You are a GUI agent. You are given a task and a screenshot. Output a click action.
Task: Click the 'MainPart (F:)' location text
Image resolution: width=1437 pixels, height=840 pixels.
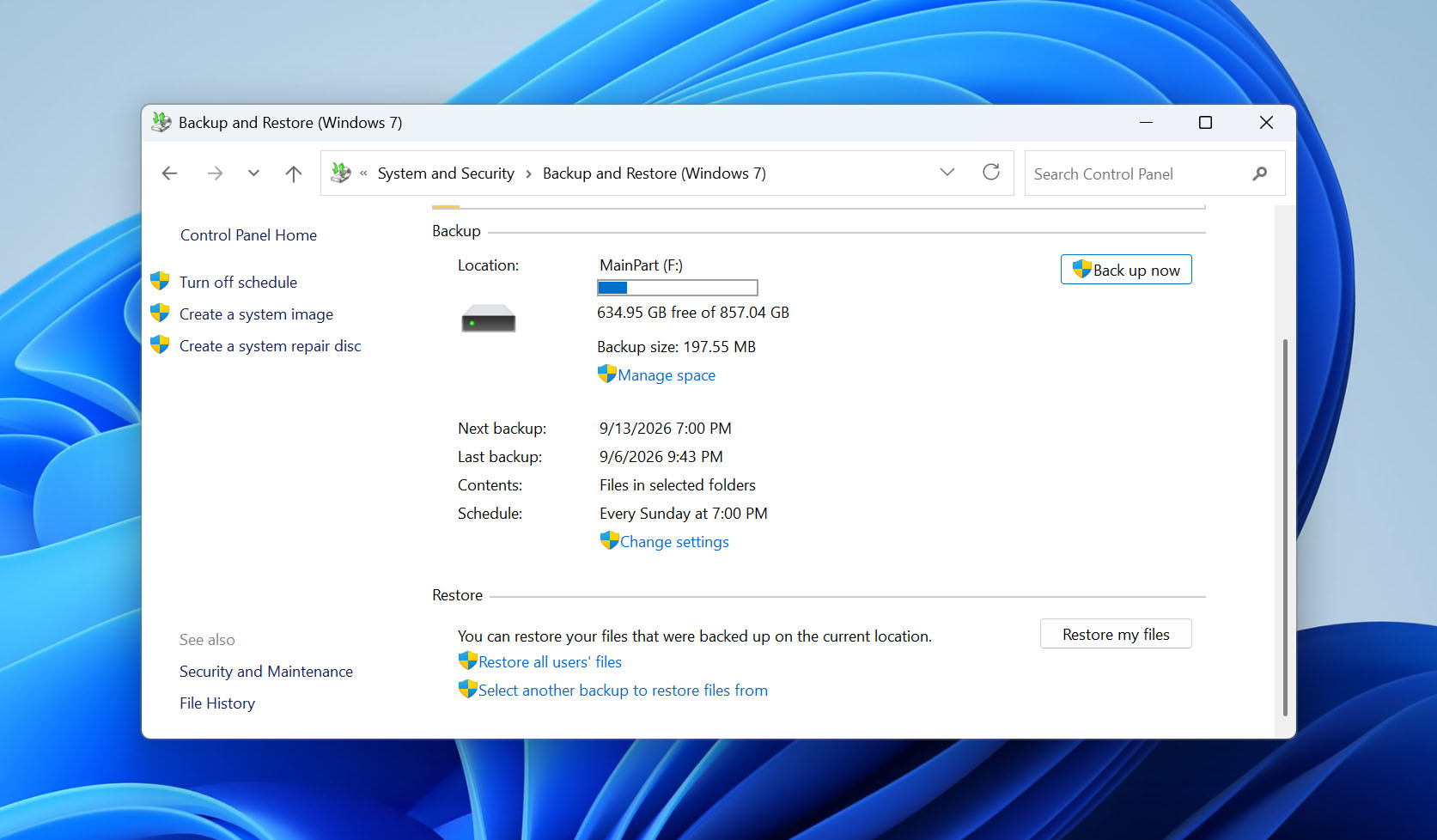click(642, 265)
